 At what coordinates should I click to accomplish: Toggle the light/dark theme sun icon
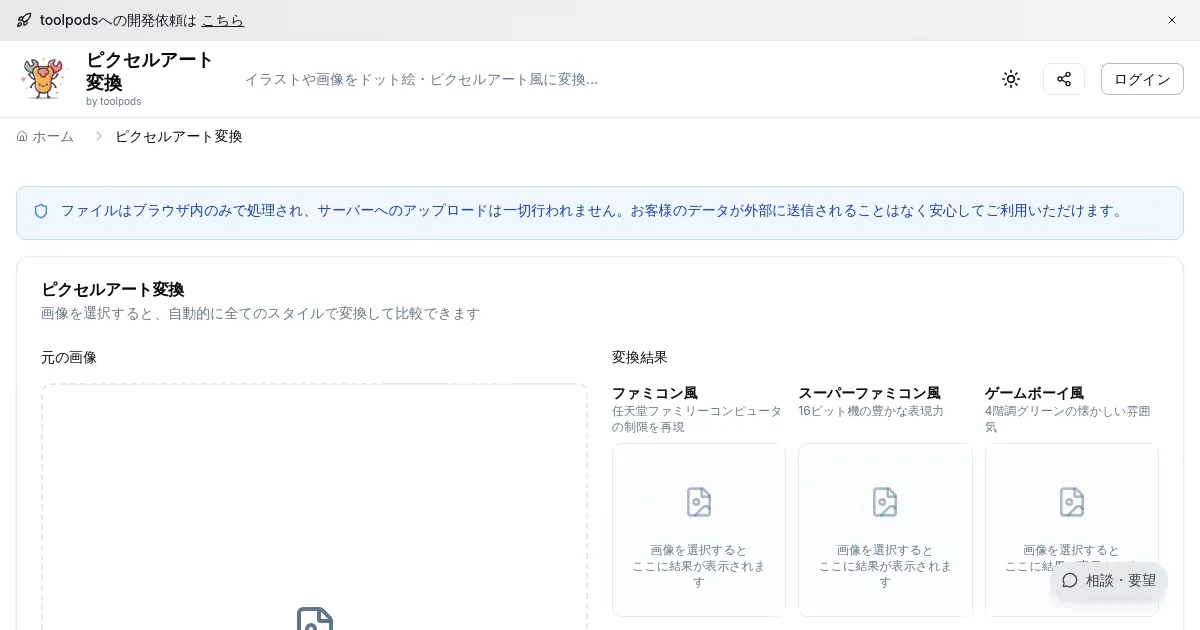[x=1011, y=79]
